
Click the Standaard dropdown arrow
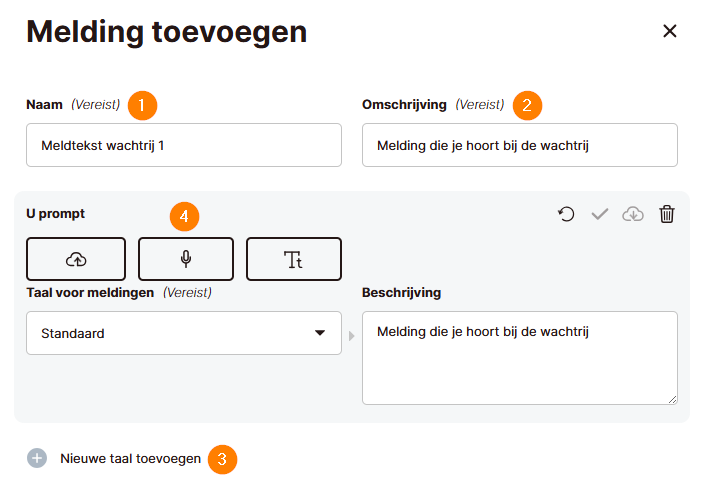click(320, 333)
